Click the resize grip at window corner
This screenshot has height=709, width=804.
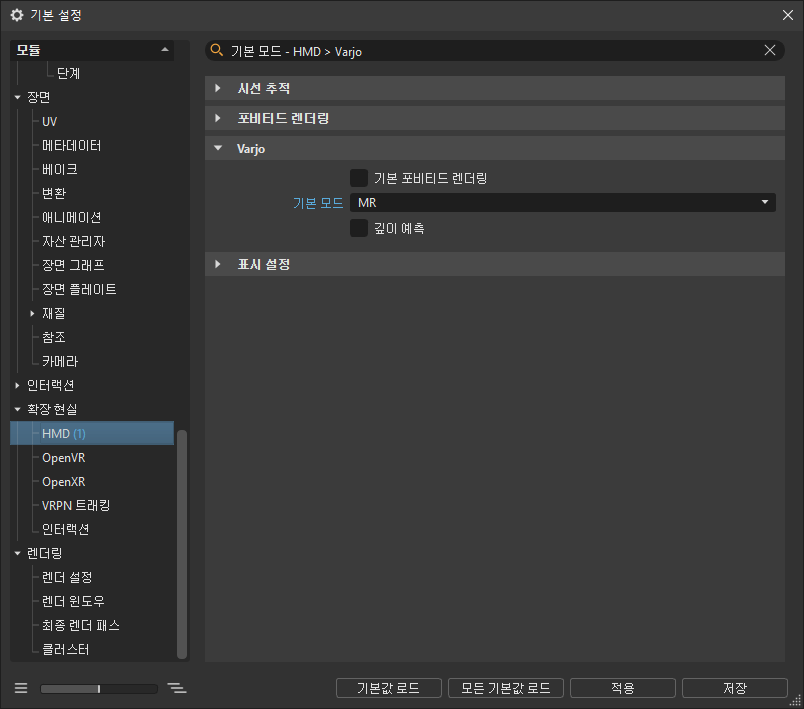click(795, 701)
